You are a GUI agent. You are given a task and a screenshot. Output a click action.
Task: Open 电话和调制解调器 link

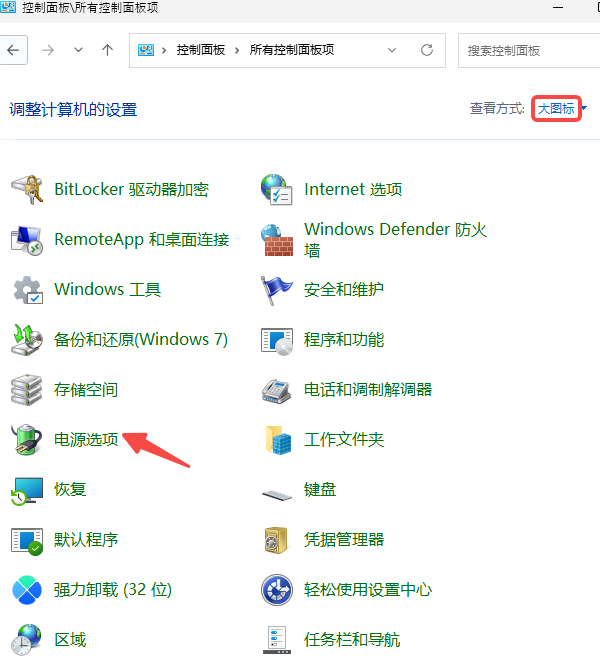pos(368,390)
